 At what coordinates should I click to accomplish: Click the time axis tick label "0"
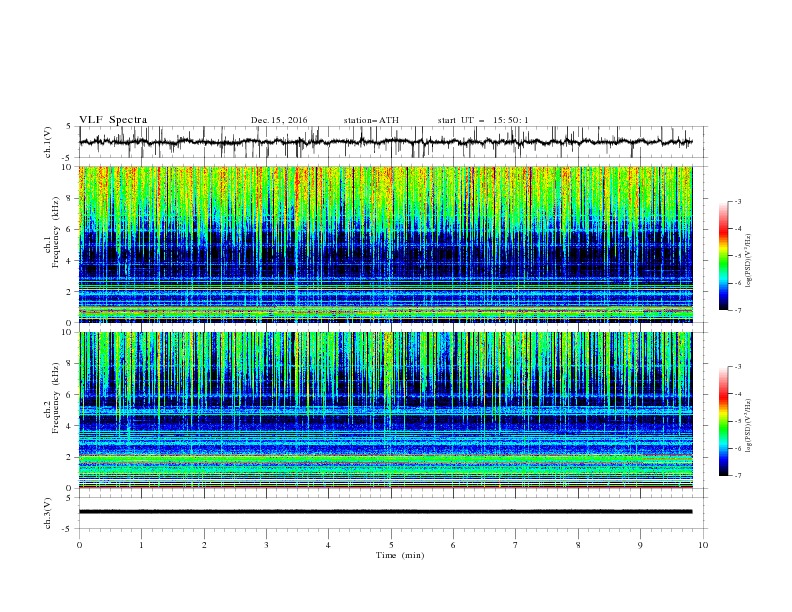point(79,545)
